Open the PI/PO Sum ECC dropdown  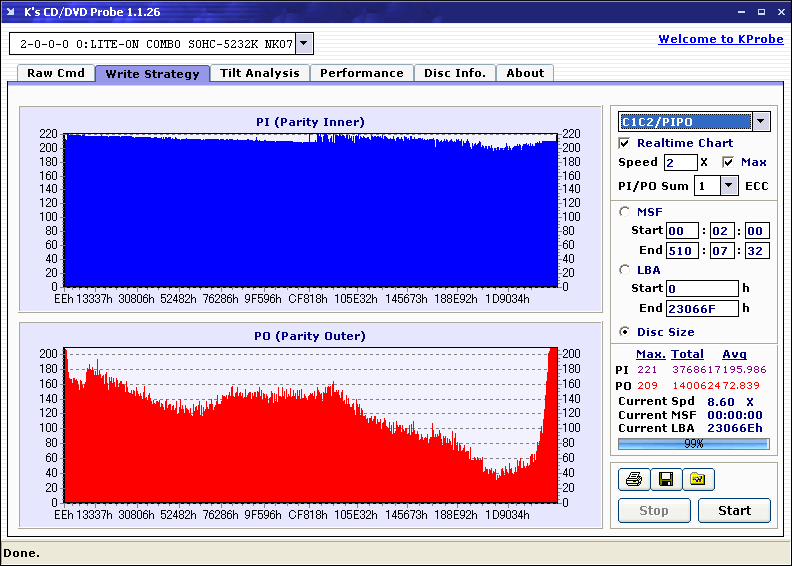(x=728, y=186)
